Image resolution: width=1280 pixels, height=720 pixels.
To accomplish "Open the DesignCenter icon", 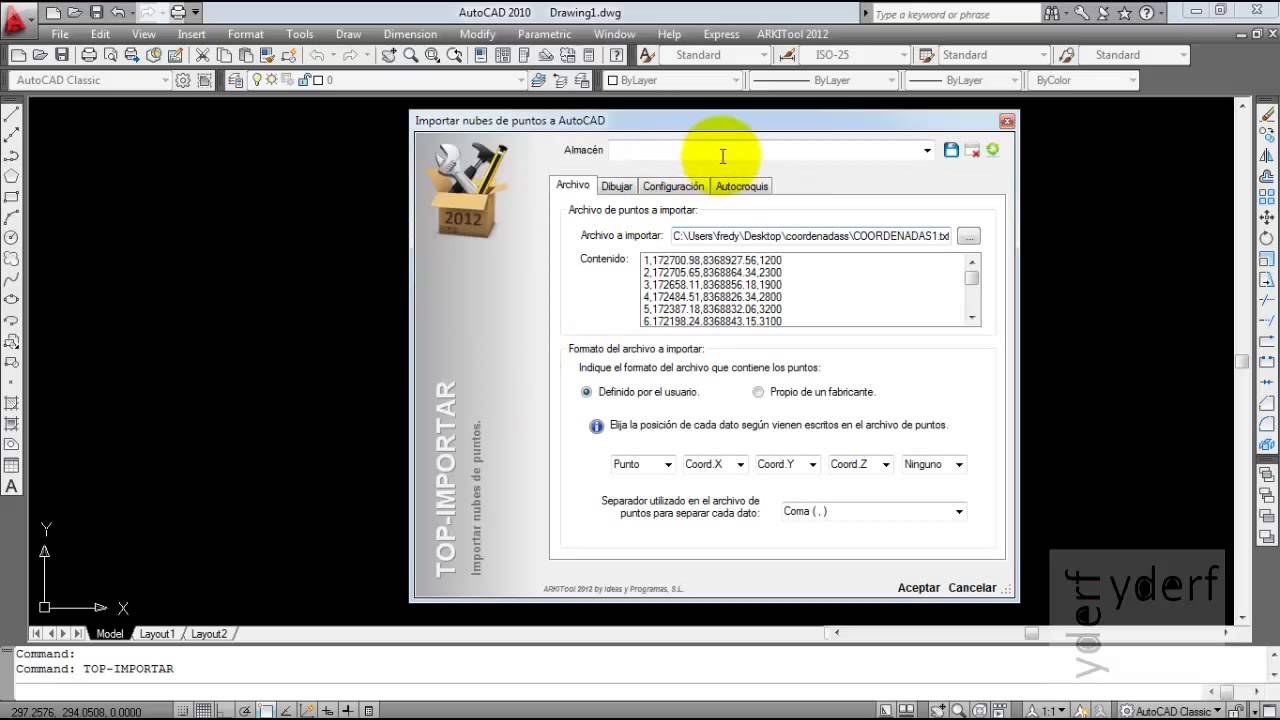I will [502, 55].
